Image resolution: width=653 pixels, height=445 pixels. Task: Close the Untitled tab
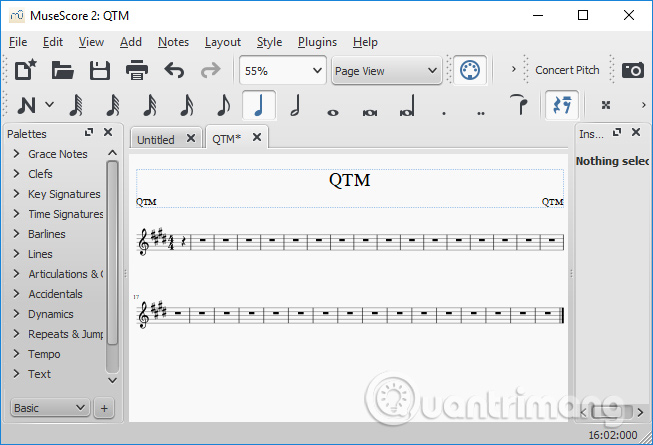point(191,138)
